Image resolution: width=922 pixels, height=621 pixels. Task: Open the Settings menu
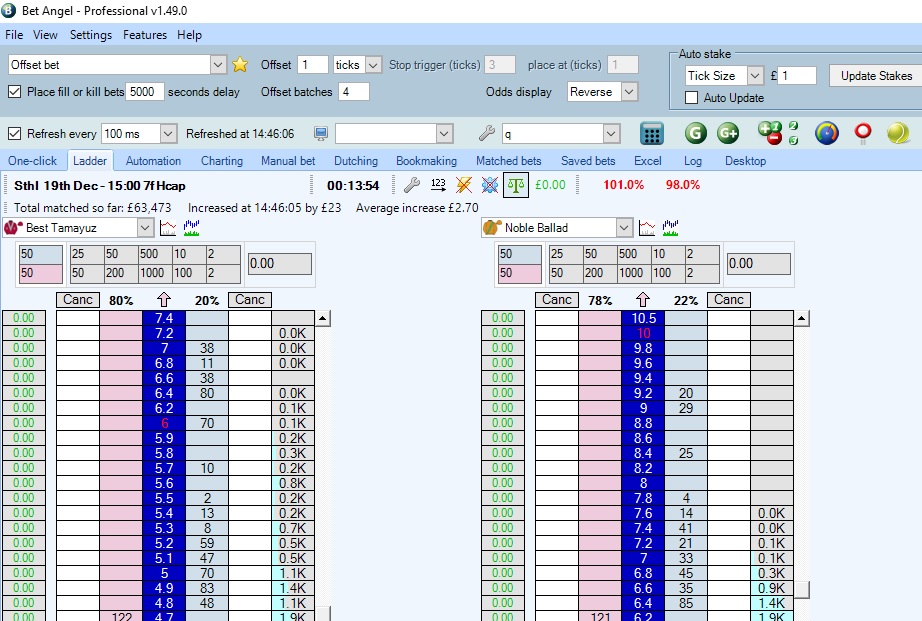point(91,35)
